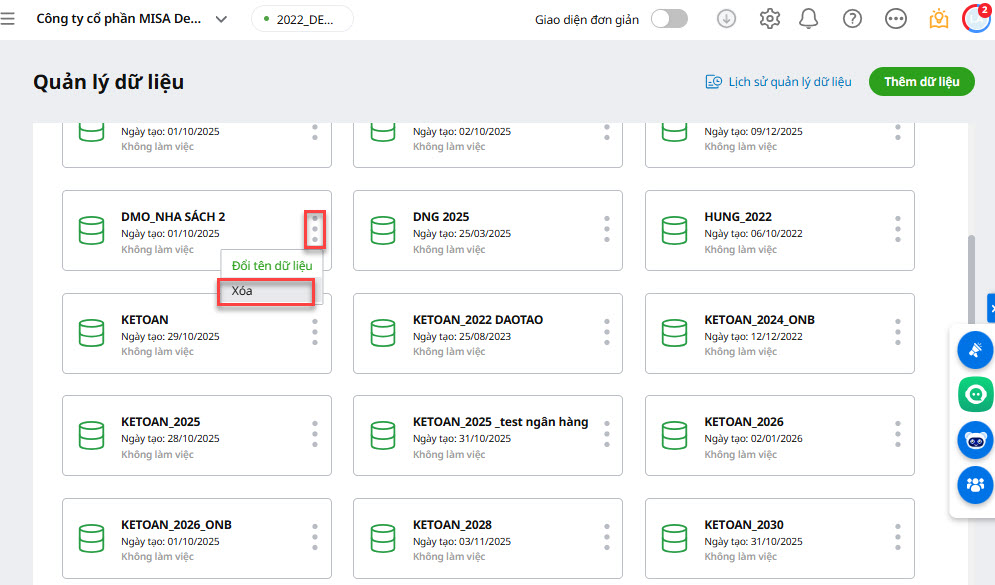
Task: Click the settings gear icon
Action: point(769,19)
